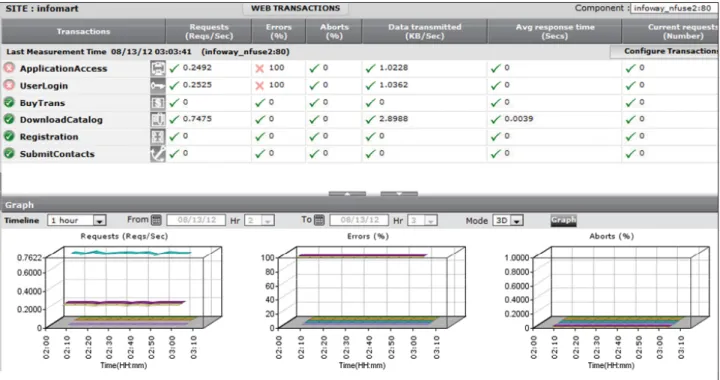Open the SubmitContacts transaction link
The height and width of the screenshot is (380, 720).
coord(57,154)
